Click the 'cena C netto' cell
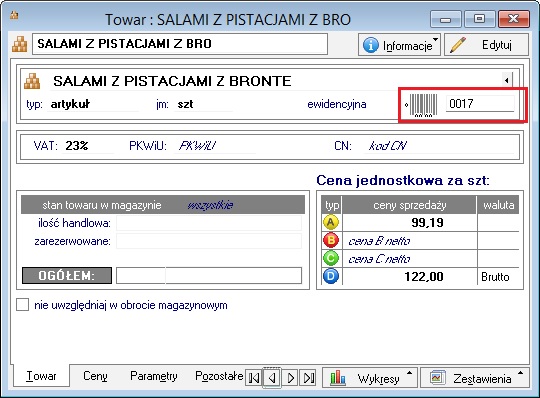 click(410, 259)
